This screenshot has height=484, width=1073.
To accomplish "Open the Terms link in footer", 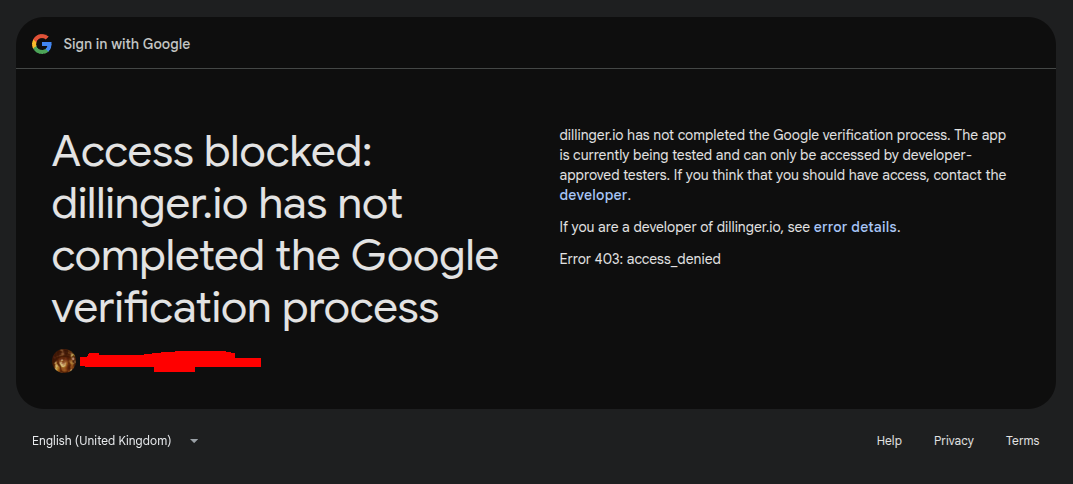I will (x=1022, y=441).
